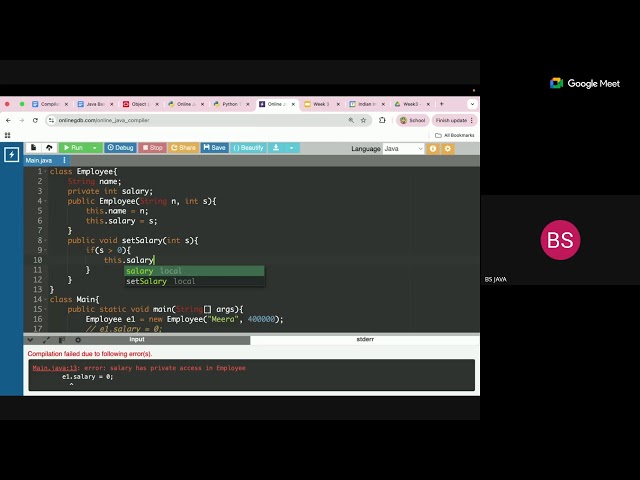Screen dimensions: 640x480
Task: Create a new file with the document icon
Action: 33,148
